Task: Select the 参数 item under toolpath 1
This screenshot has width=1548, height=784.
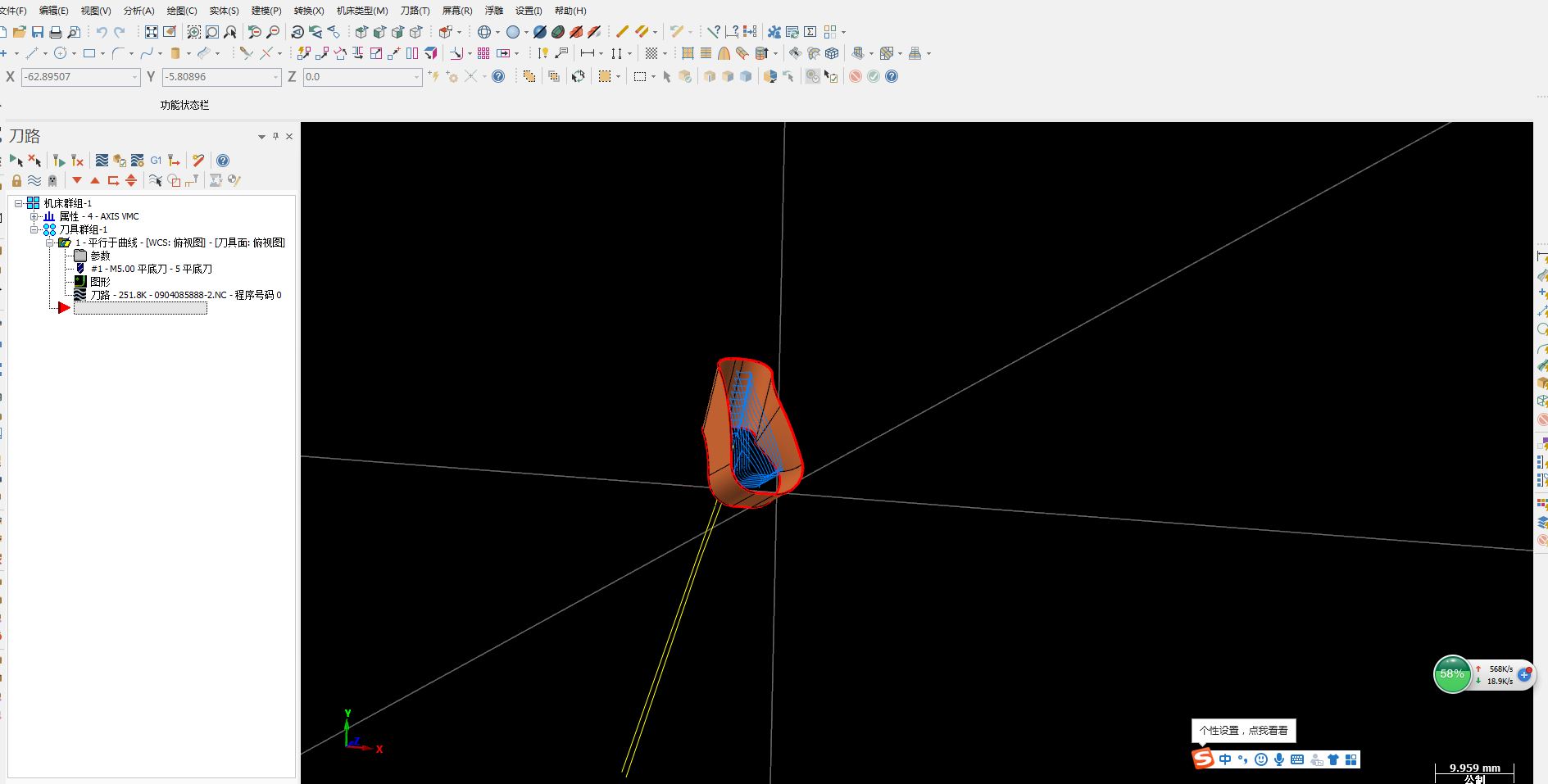Action: point(100,255)
